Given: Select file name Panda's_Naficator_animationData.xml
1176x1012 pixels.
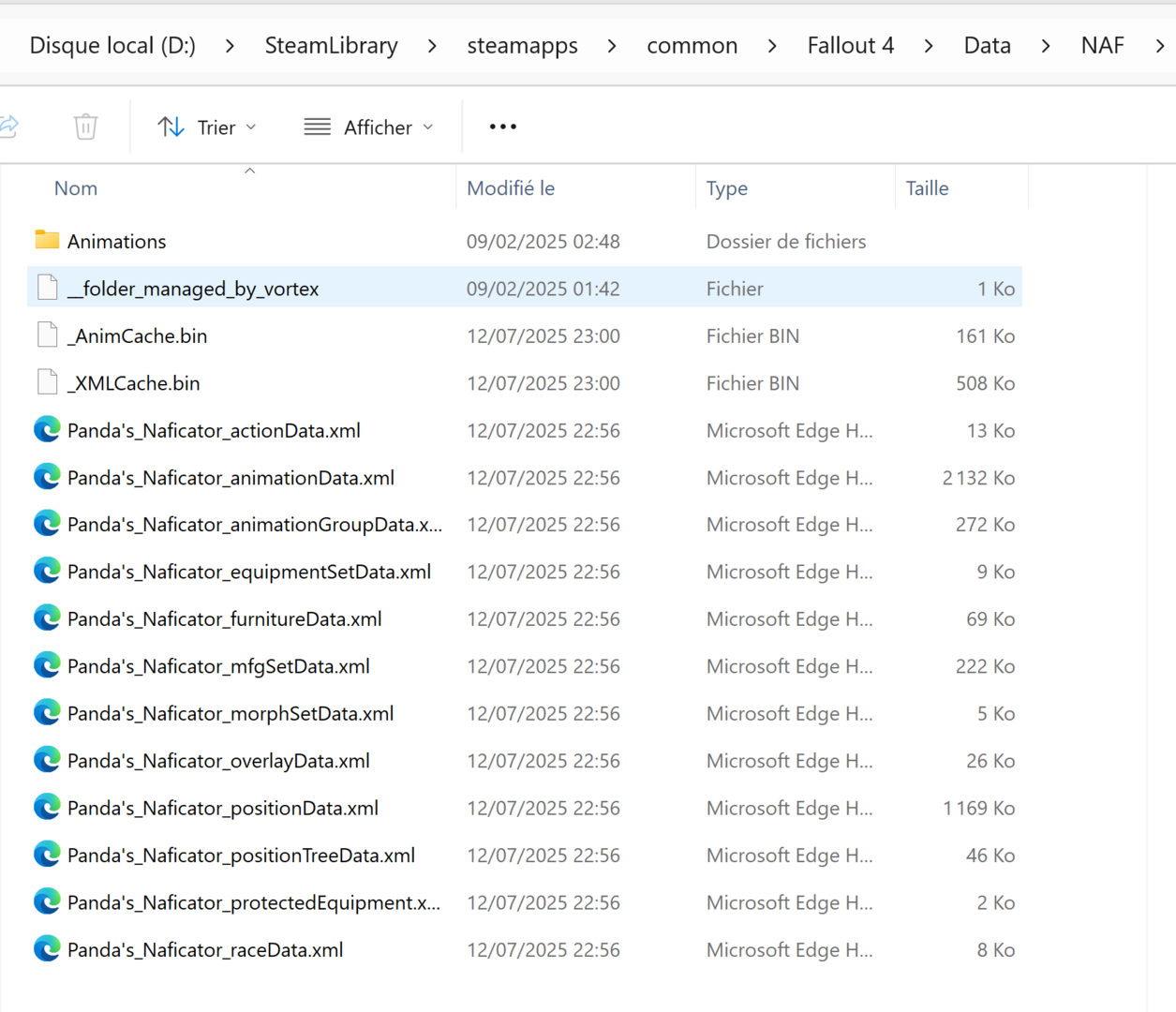Looking at the screenshot, I should pos(231,478).
